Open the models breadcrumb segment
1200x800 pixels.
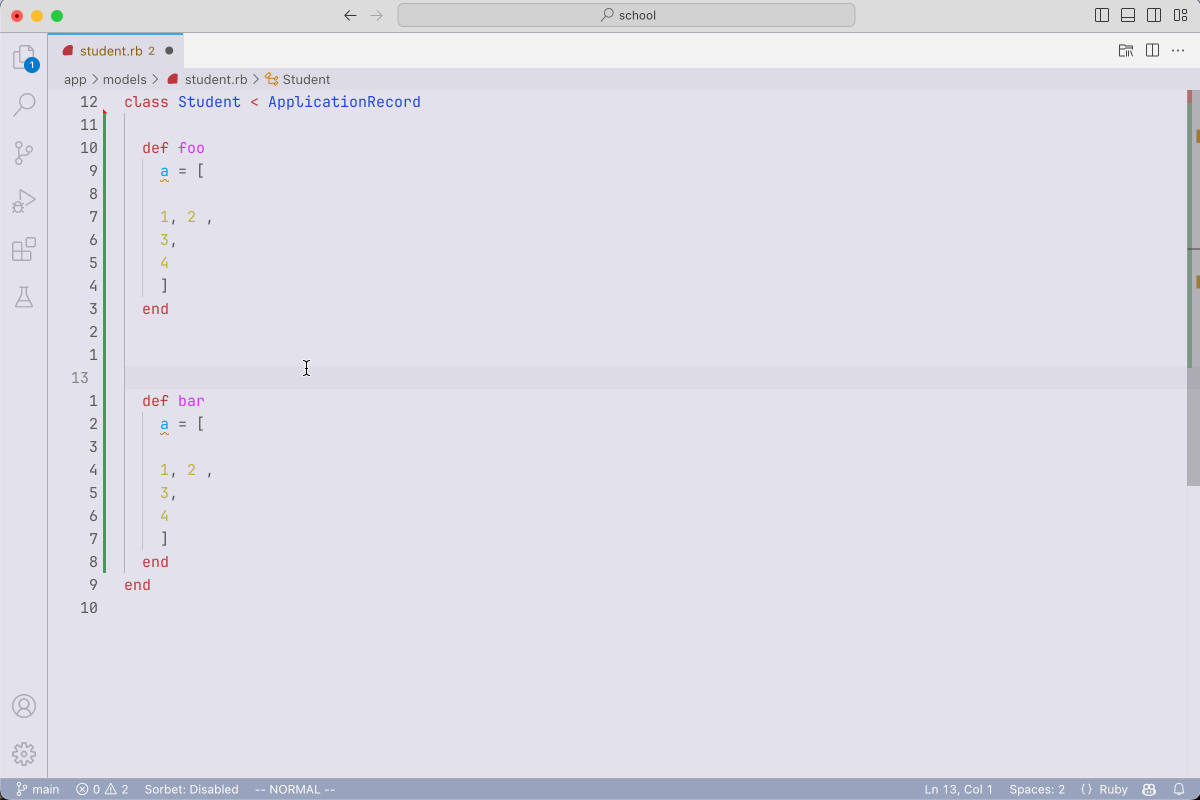(124, 79)
